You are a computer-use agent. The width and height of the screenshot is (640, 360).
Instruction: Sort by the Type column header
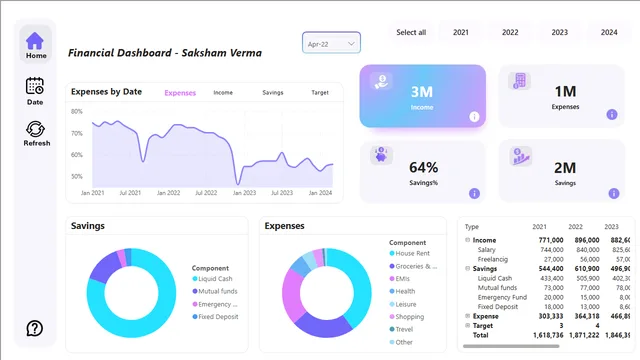click(x=472, y=227)
